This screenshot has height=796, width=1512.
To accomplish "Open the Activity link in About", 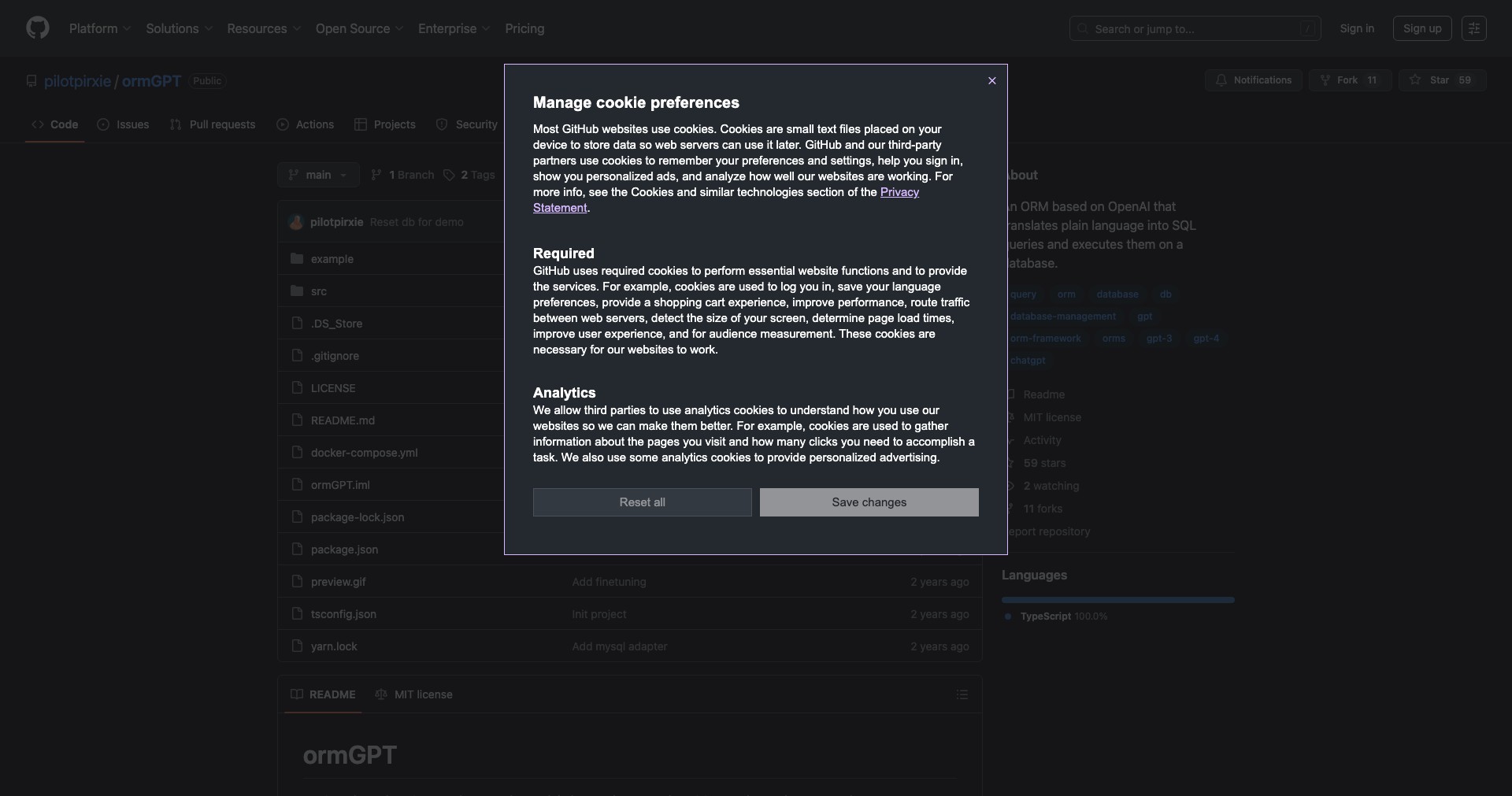I will [1042, 440].
